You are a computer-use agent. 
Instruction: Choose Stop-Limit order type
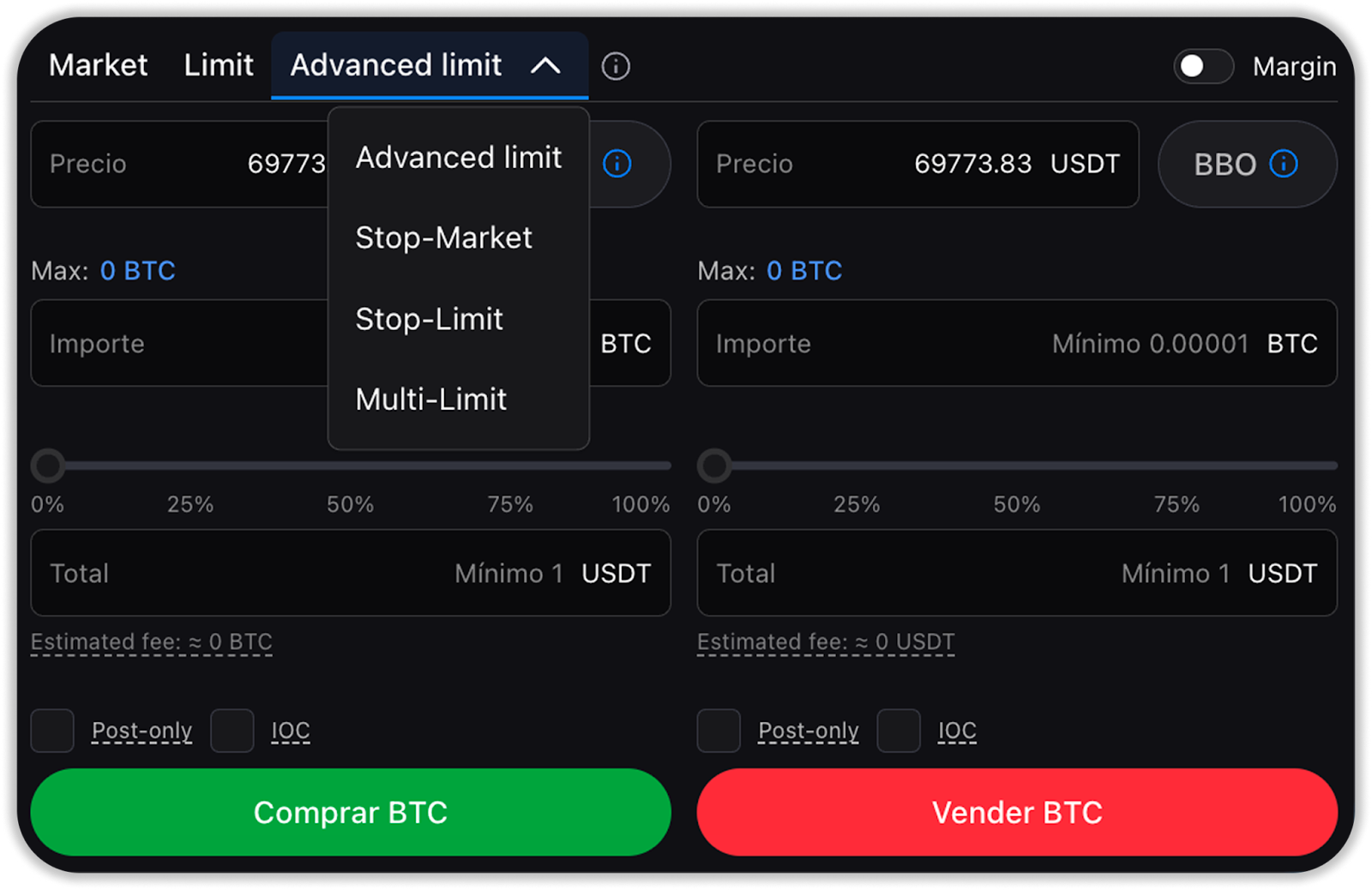click(429, 319)
